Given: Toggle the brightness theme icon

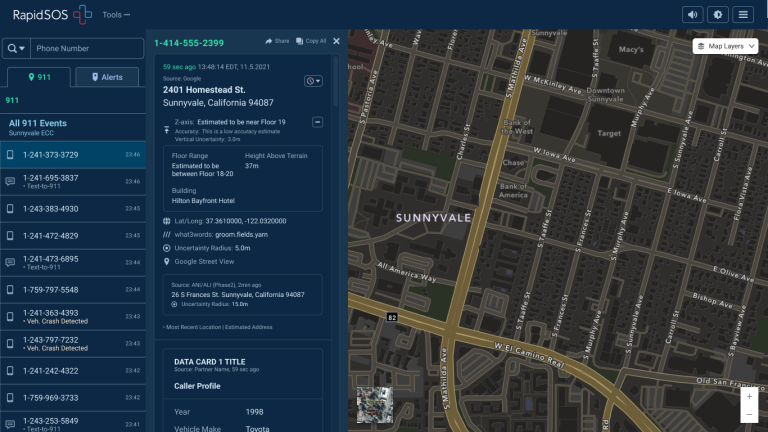Looking at the screenshot, I should (x=718, y=15).
